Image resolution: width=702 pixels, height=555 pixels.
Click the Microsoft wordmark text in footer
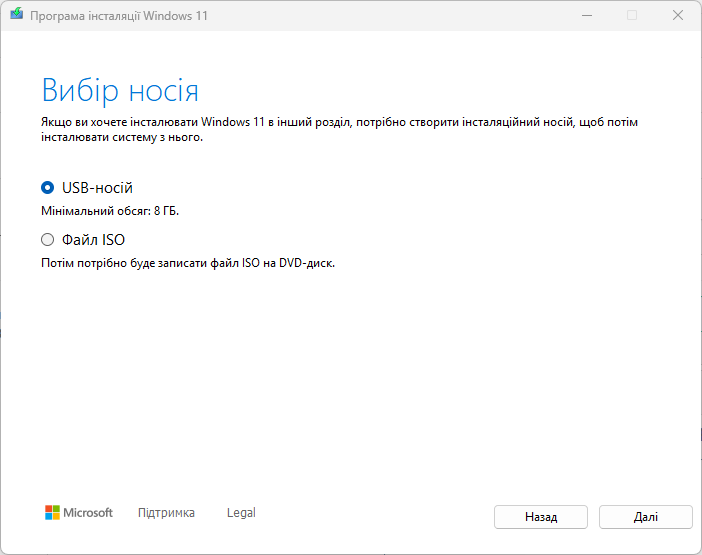pyautogui.click(x=89, y=513)
